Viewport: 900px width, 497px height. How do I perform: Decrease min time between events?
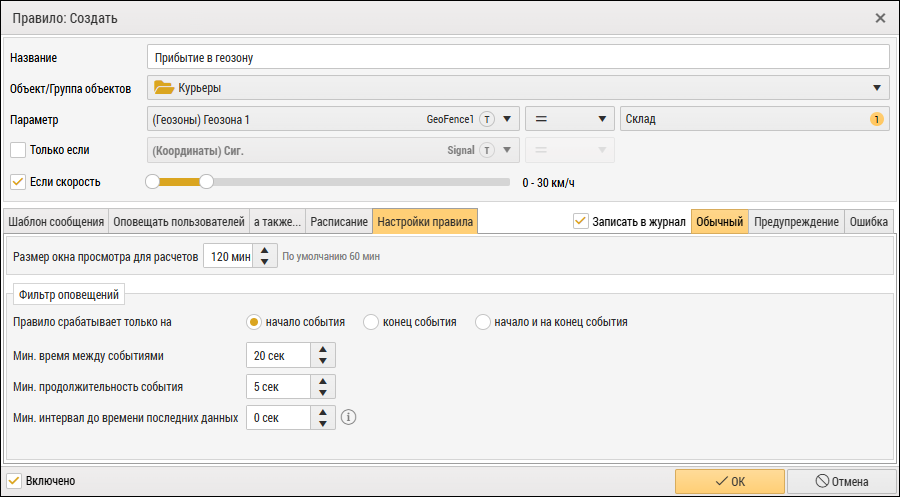tap(324, 361)
